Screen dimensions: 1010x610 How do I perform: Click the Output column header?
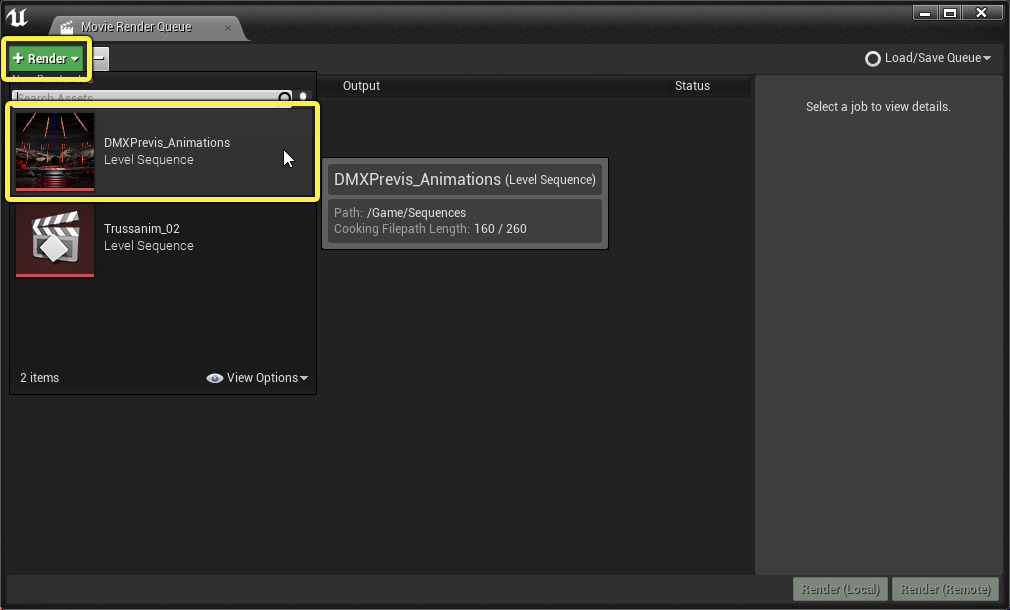[361, 85]
